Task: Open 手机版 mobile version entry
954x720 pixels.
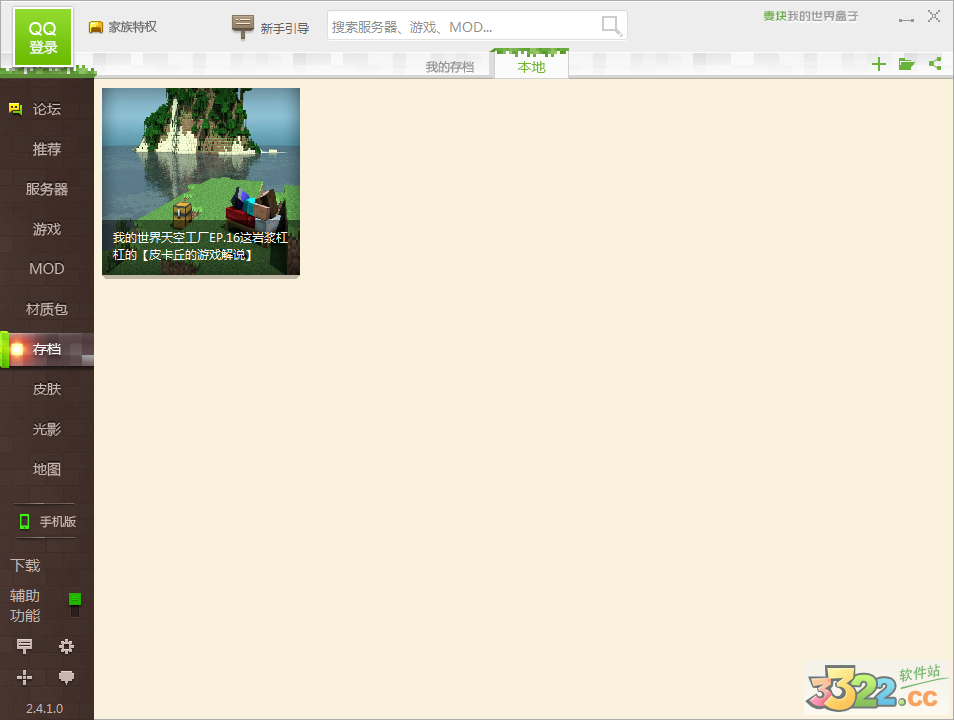Action: (47, 522)
